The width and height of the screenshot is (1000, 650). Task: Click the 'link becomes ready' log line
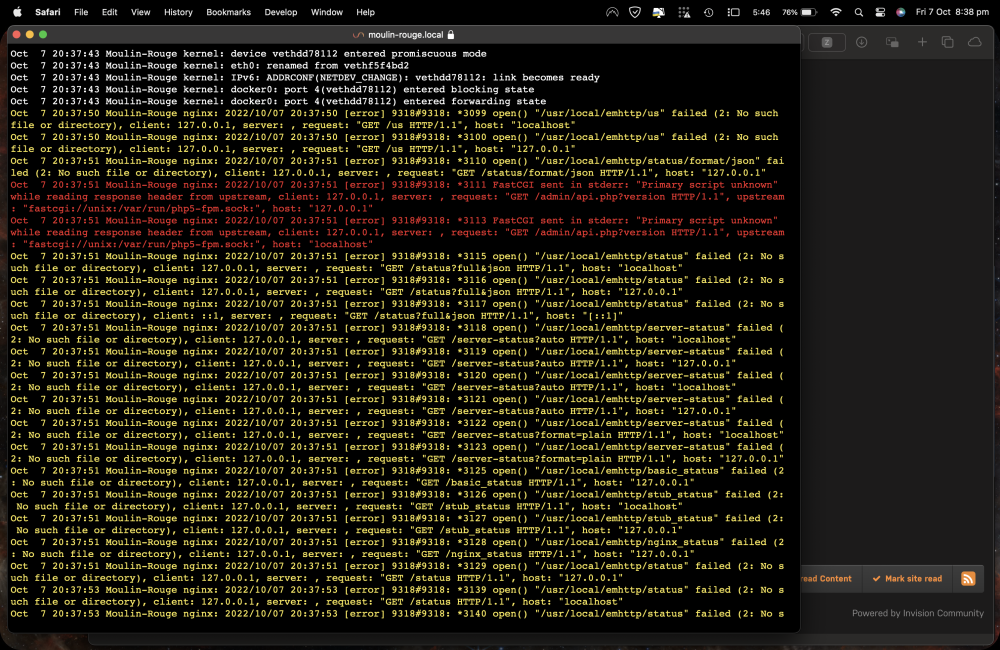click(305, 78)
